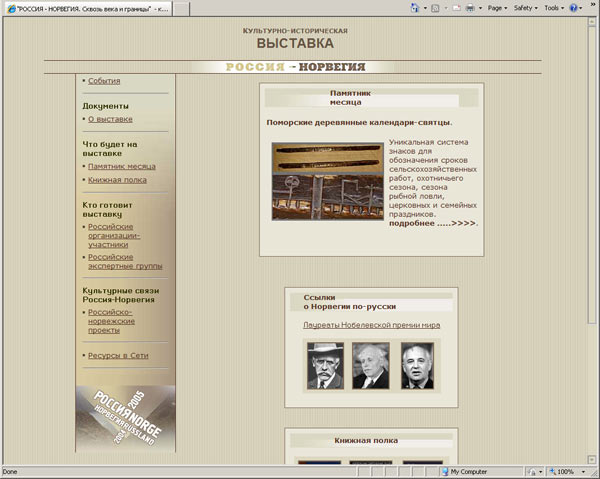Open the Page dropdown menu
This screenshot has width=600, height=479.
499,7
